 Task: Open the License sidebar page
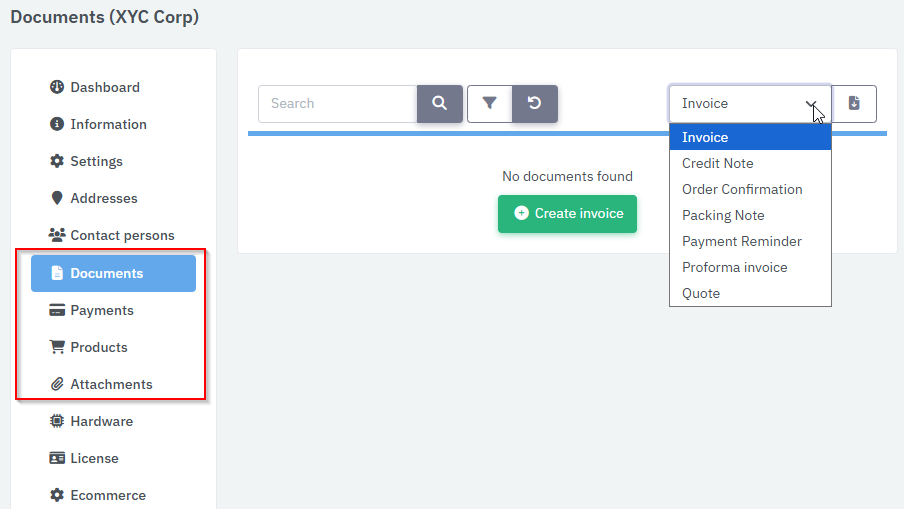coord(94,458)
